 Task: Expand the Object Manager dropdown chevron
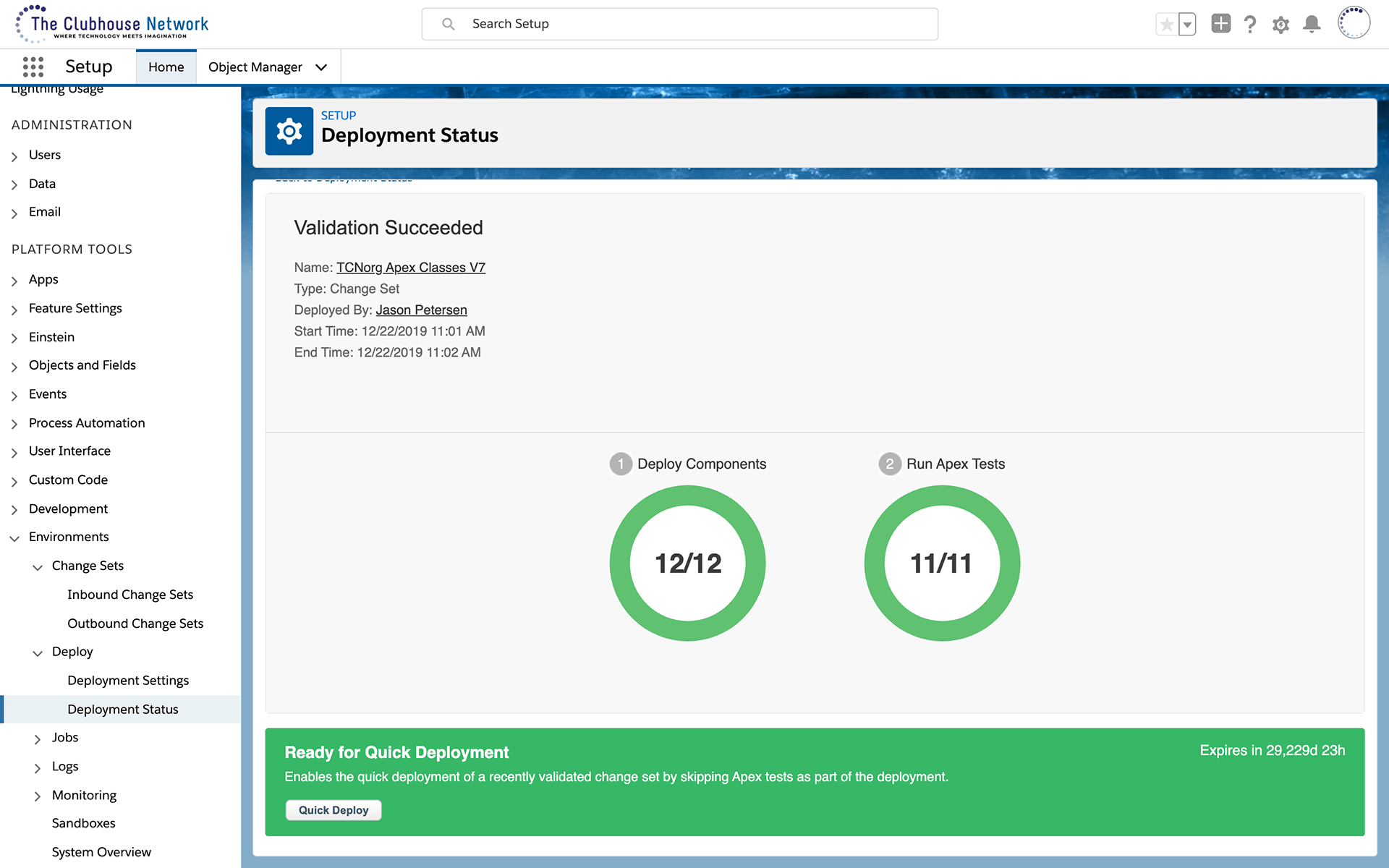[x=321, y=67]
